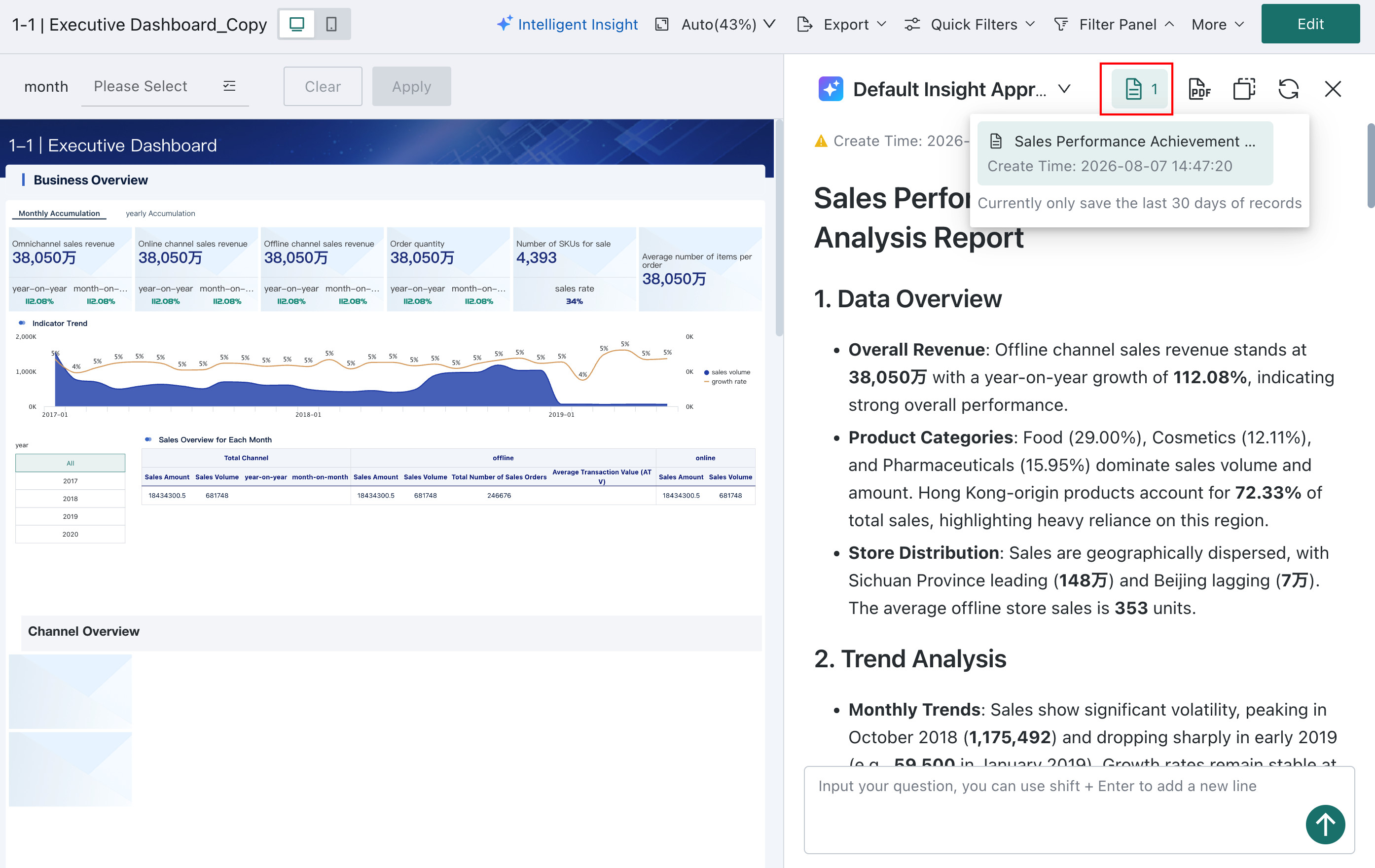Click the 1. Data Overview heading
Image resolution: width=1375 pixels, height=868 pixels.
(x=908, y=299)
